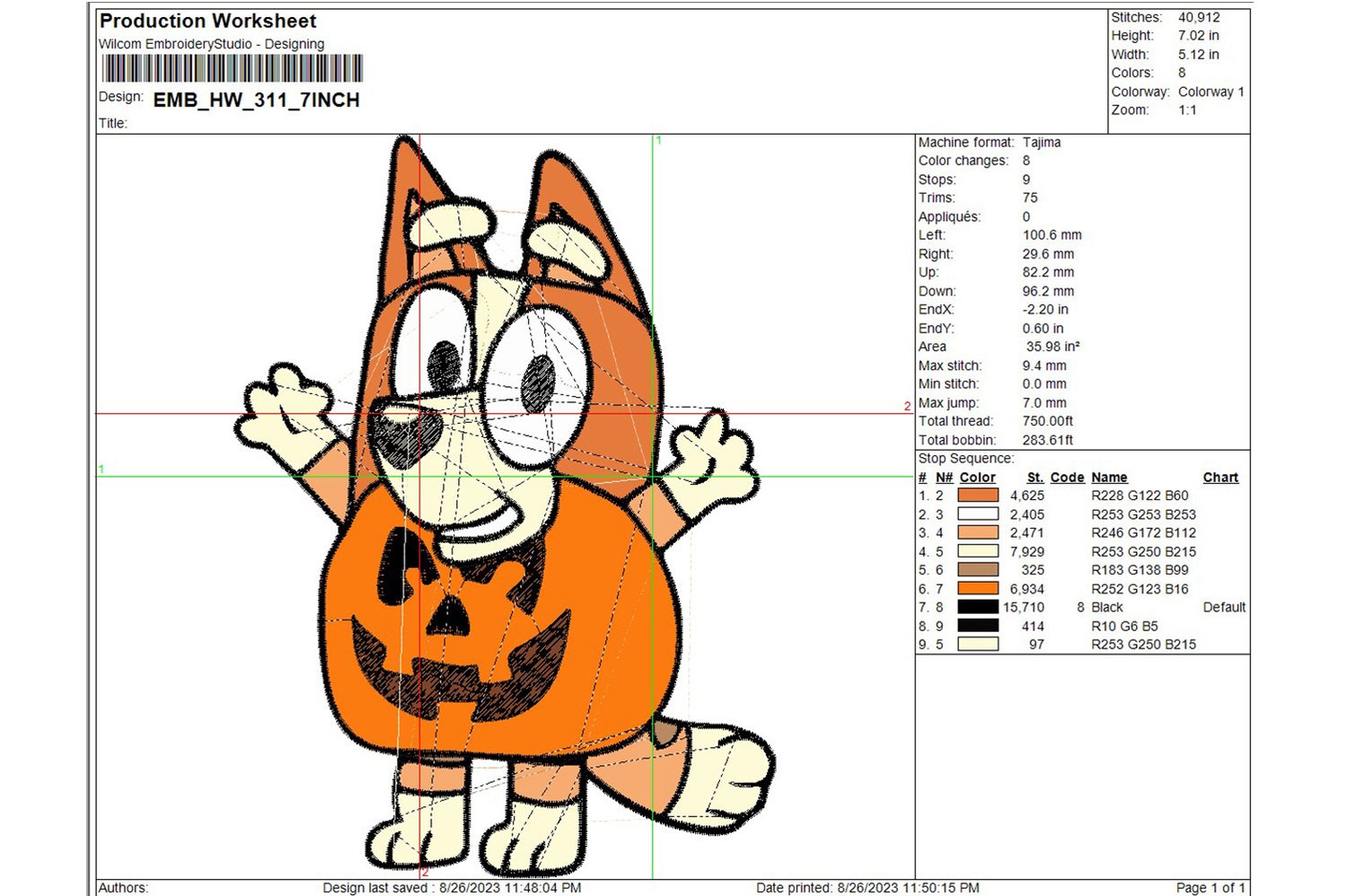Click the Stops value 9
1347x896 pixels.
point(1026,180)
